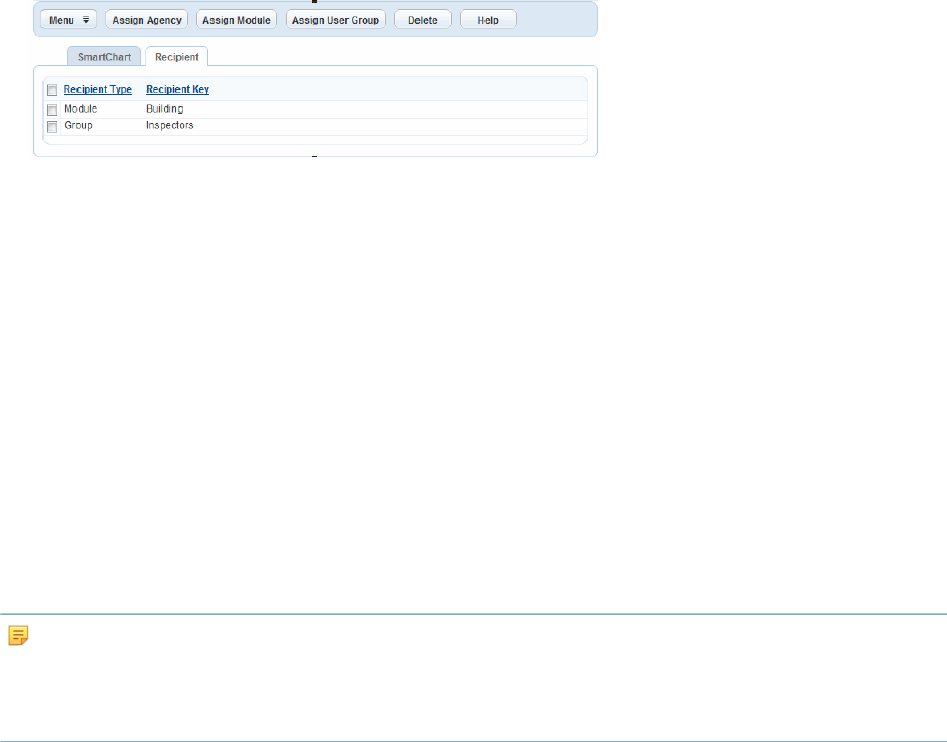Check the Group row checkbox
This screenshot has height=742, width=947.
(52, 127)
